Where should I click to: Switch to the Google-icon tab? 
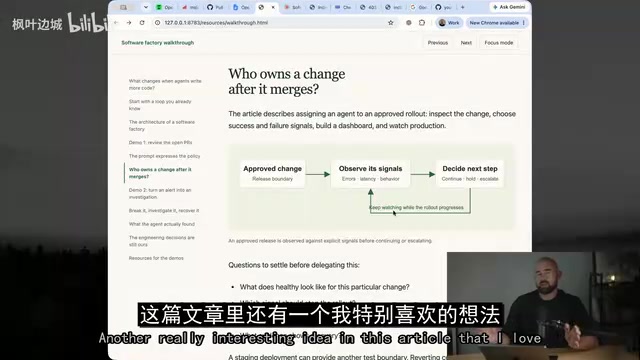pos(418,7)
